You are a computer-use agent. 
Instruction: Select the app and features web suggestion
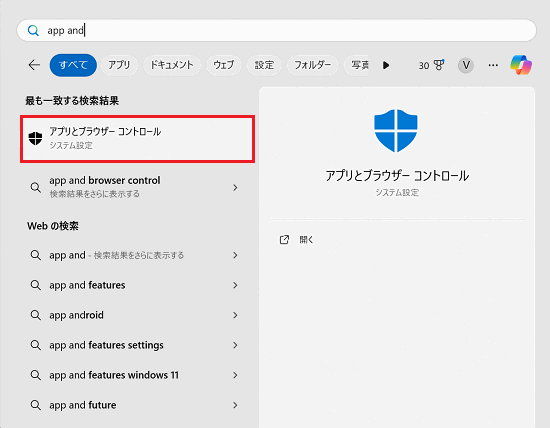[138, 285]
